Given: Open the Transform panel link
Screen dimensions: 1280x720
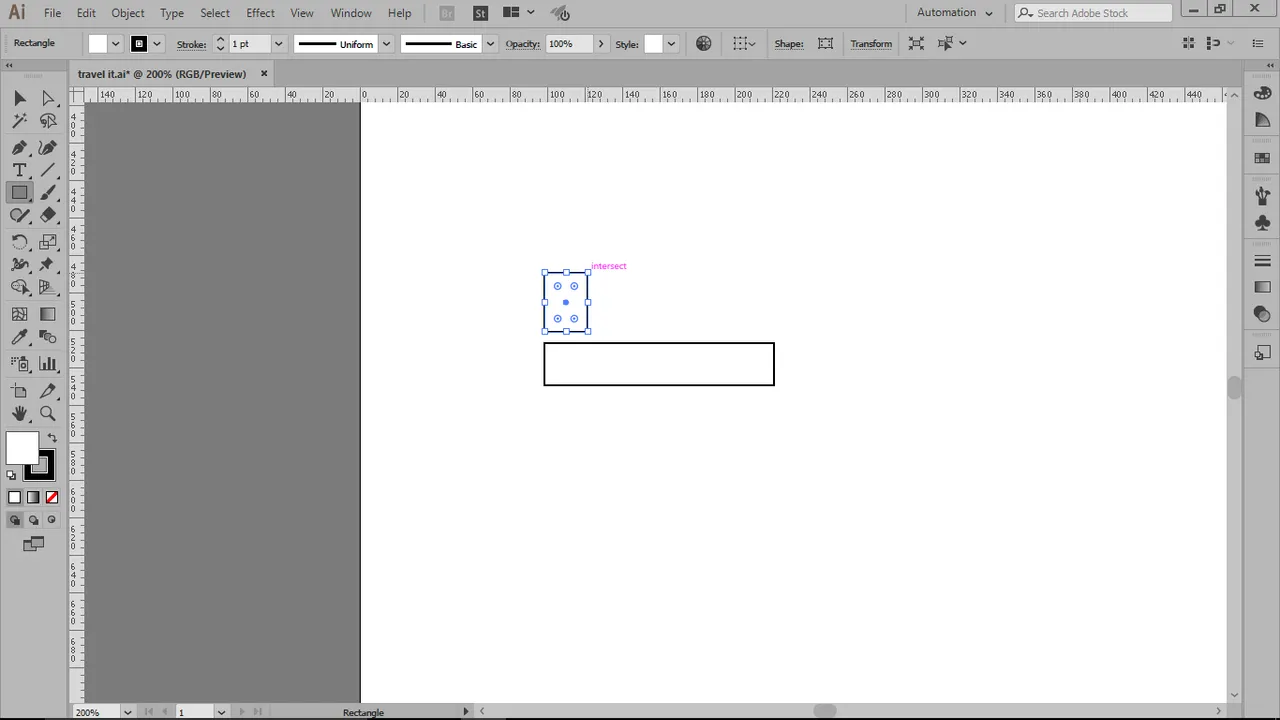Looking at the screenshot, I should click(871, 44).
